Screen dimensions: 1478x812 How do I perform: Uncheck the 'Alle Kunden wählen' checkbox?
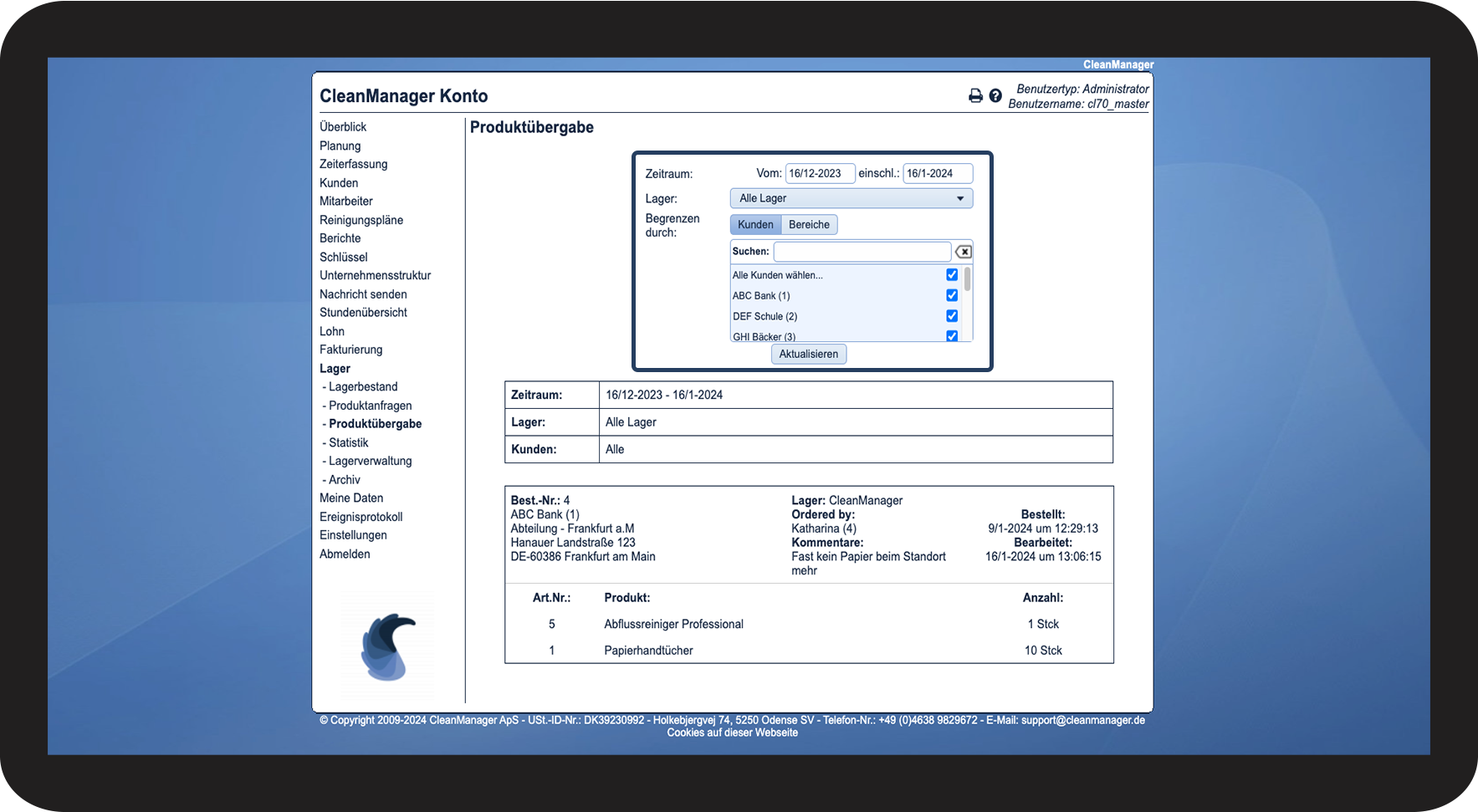pyautogui.click(x=952, y=275)
